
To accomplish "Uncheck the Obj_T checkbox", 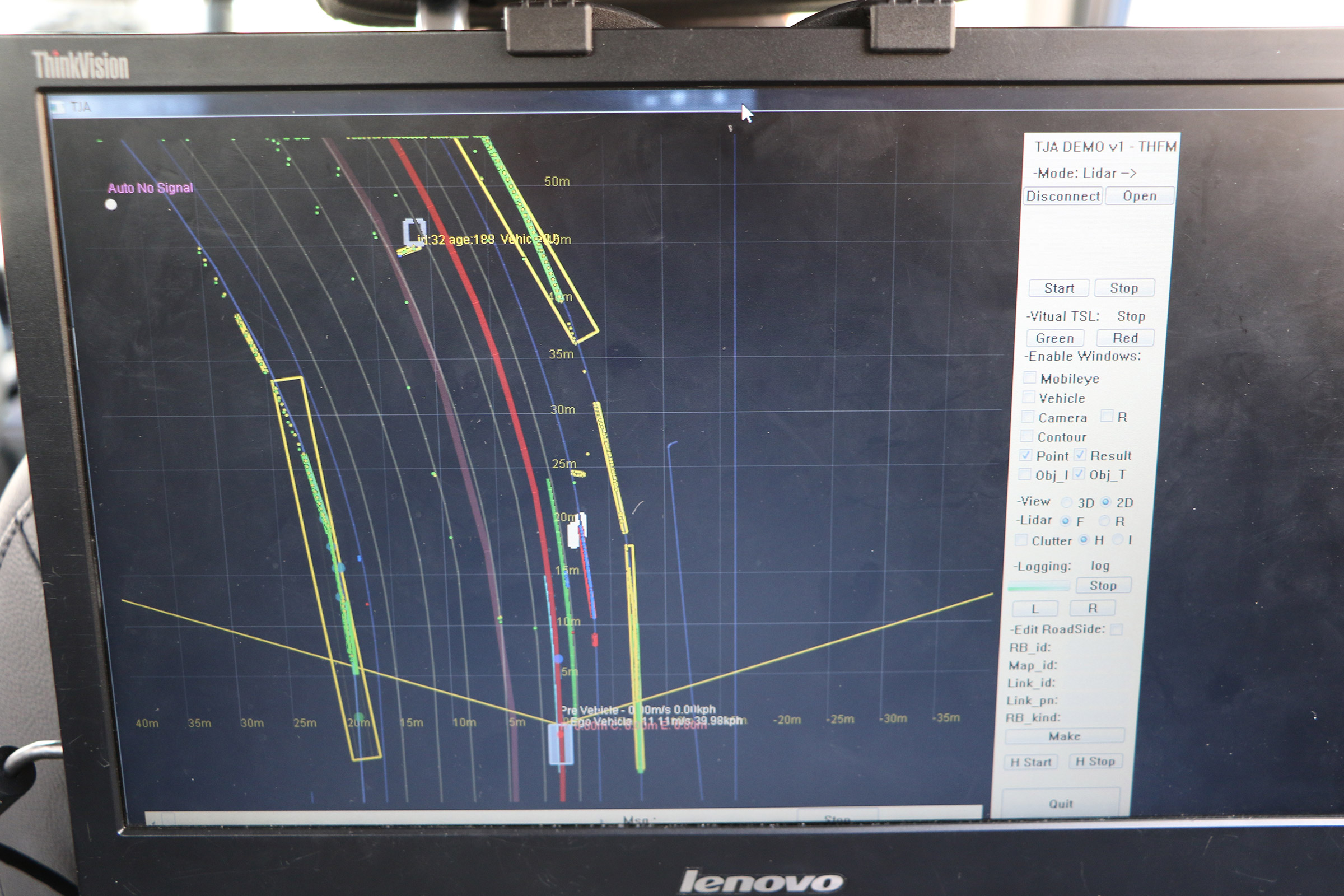I will point(1079,474).
